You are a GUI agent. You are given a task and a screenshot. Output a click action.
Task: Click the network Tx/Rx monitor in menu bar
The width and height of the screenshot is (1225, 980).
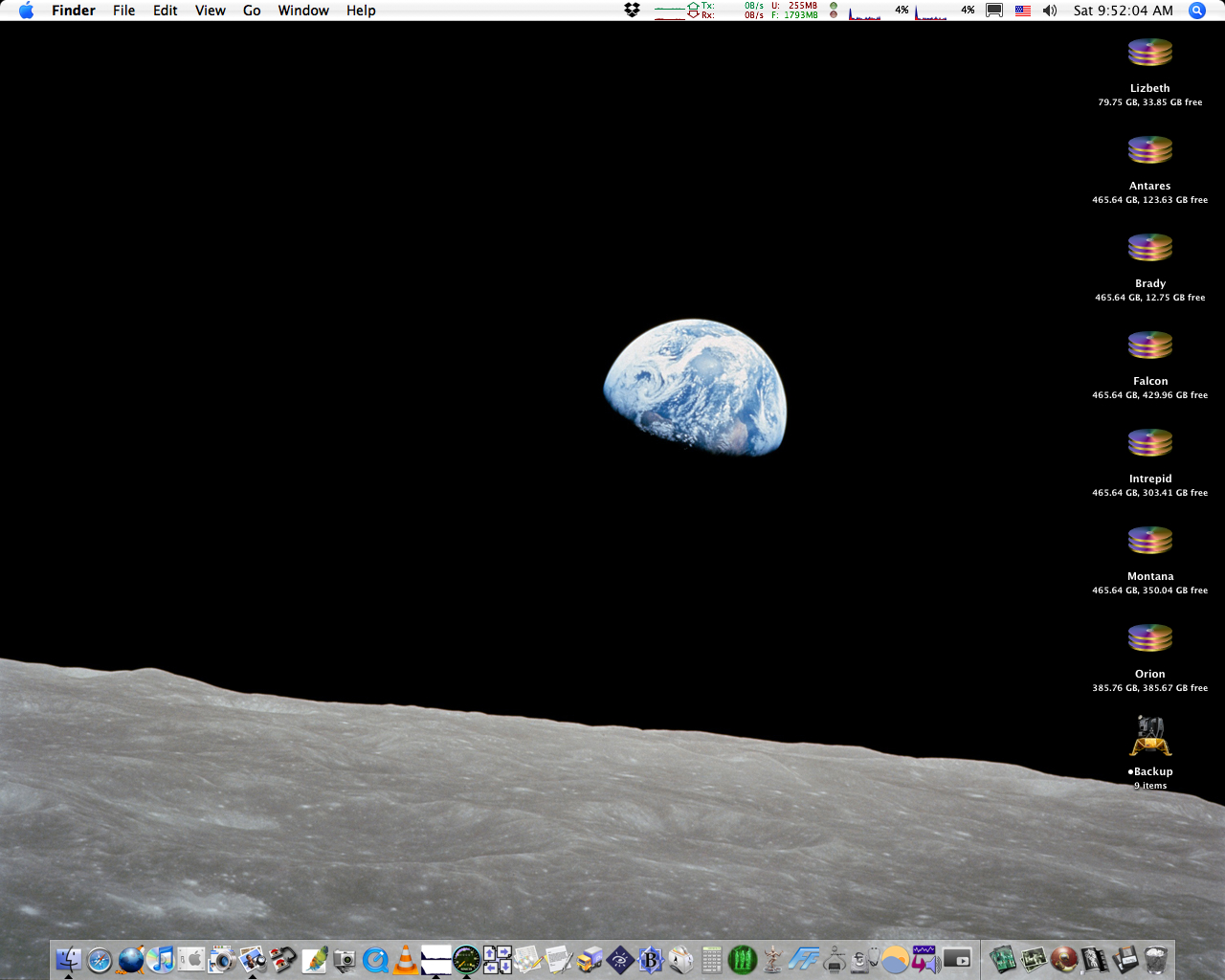click(x=708, y=11)
